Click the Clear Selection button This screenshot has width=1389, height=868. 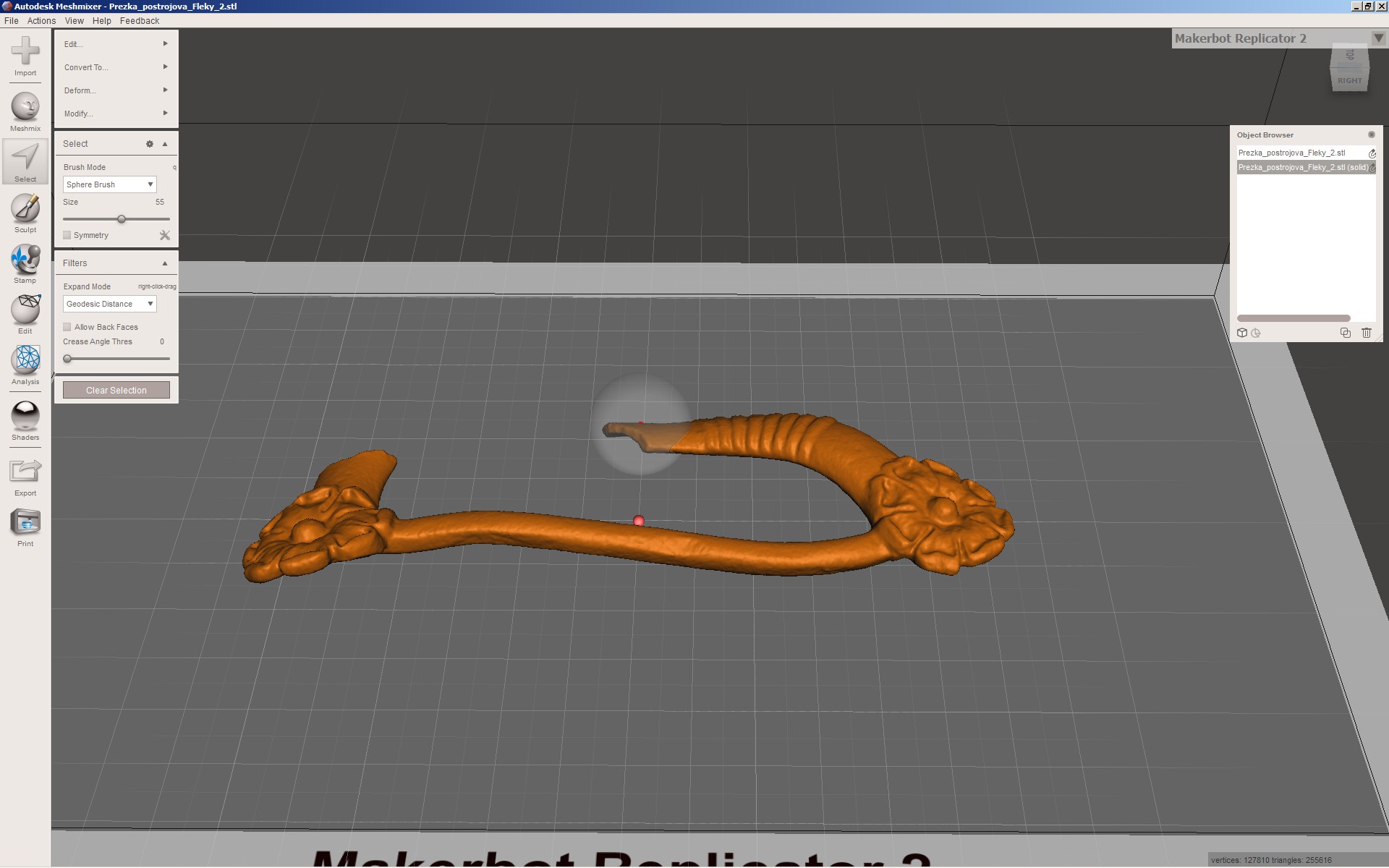pos(116,390)
